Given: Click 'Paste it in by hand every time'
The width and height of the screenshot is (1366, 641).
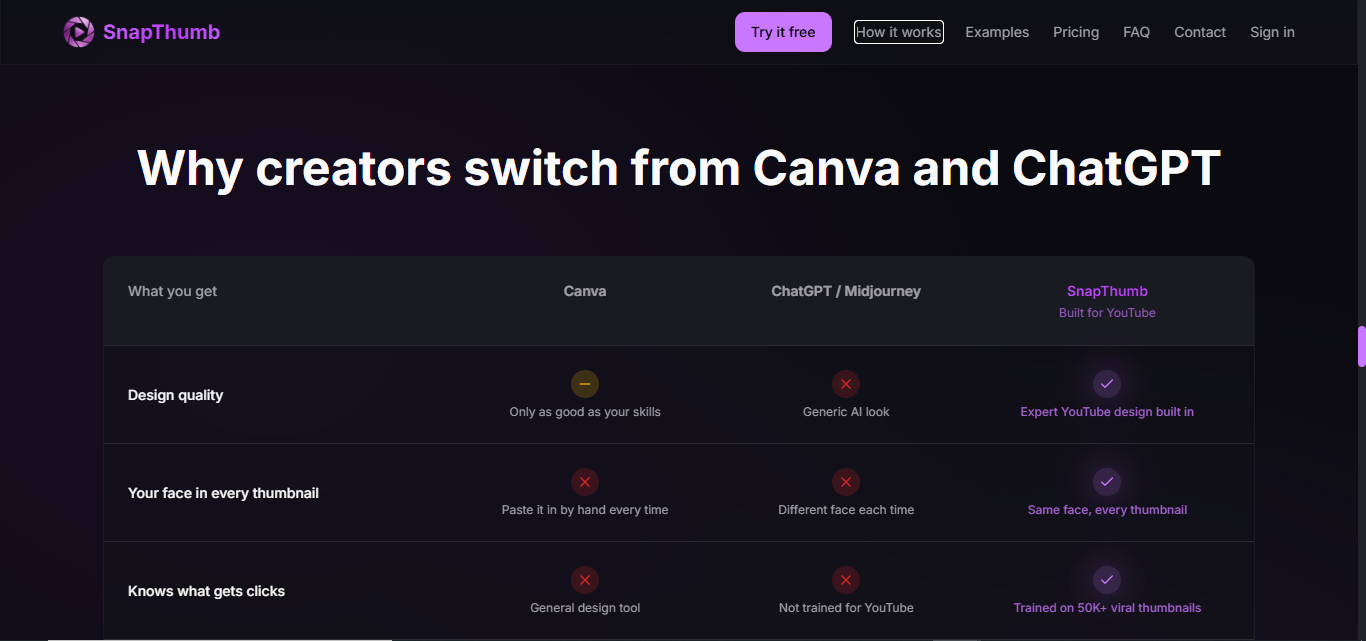Looking at the screenshot, I should click(585, 510).
